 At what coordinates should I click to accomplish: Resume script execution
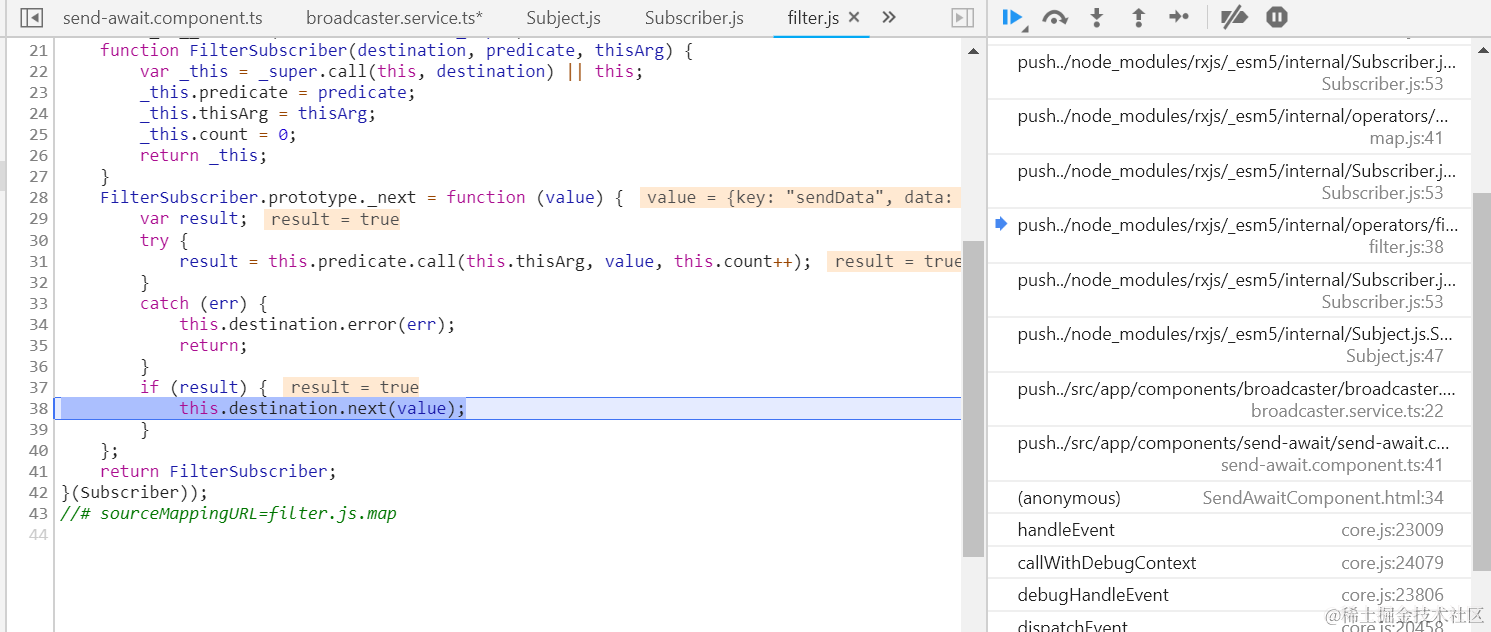(x=1013, y=17)
